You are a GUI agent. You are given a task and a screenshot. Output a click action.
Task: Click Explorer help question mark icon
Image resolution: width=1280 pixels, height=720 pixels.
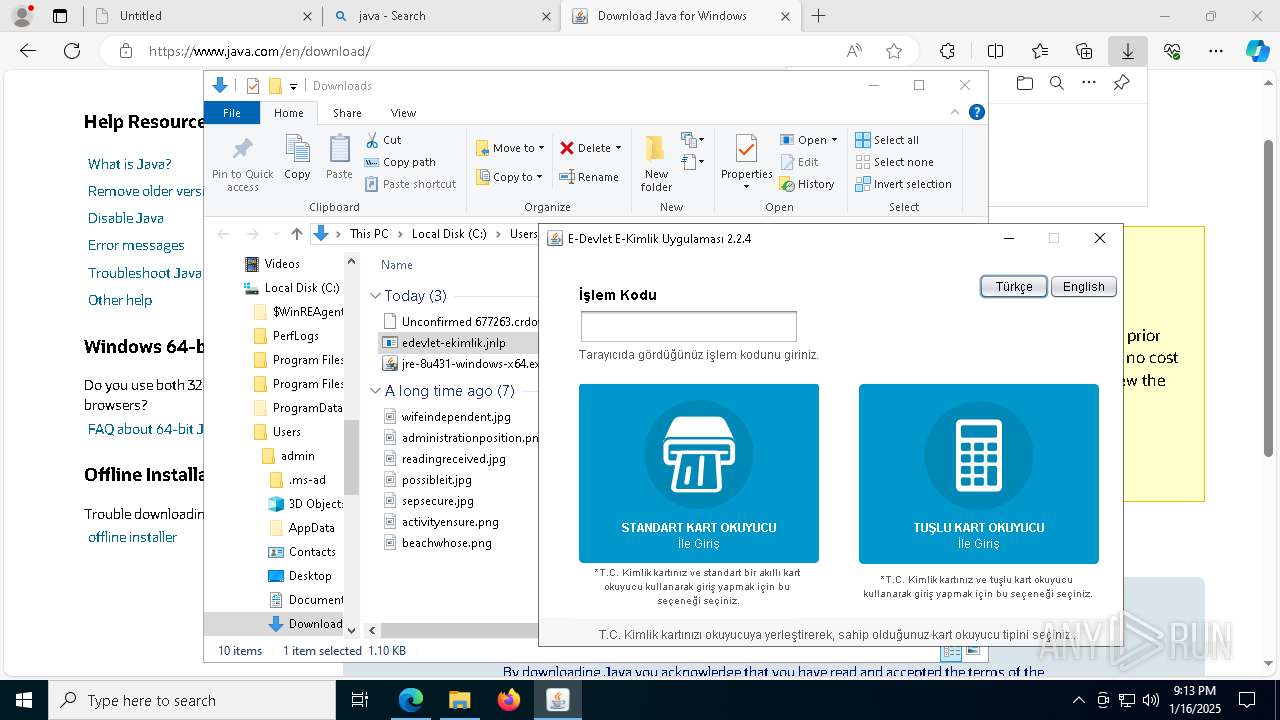pos(977,113)
